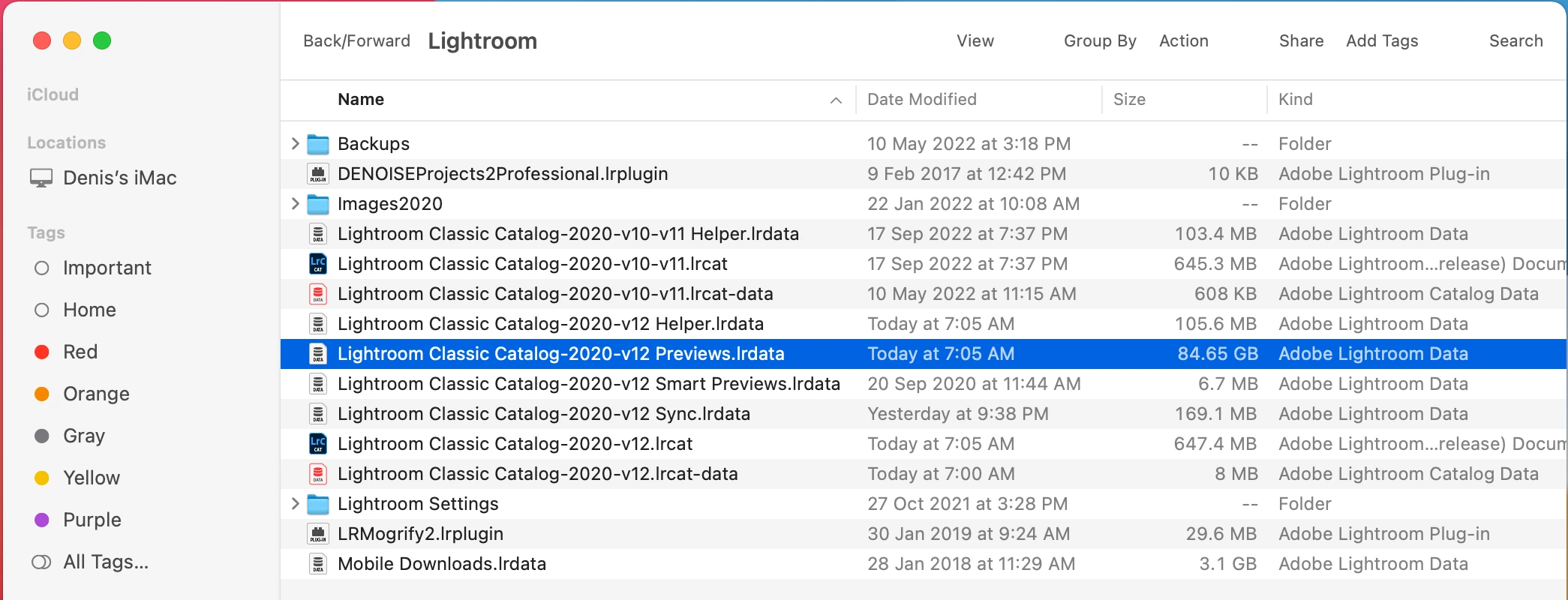Select Lightroom Classic Catalog-2020-v12 Previews.lrdata file name
Viewport: 1568px width, 600px height.
click(561, 354)
